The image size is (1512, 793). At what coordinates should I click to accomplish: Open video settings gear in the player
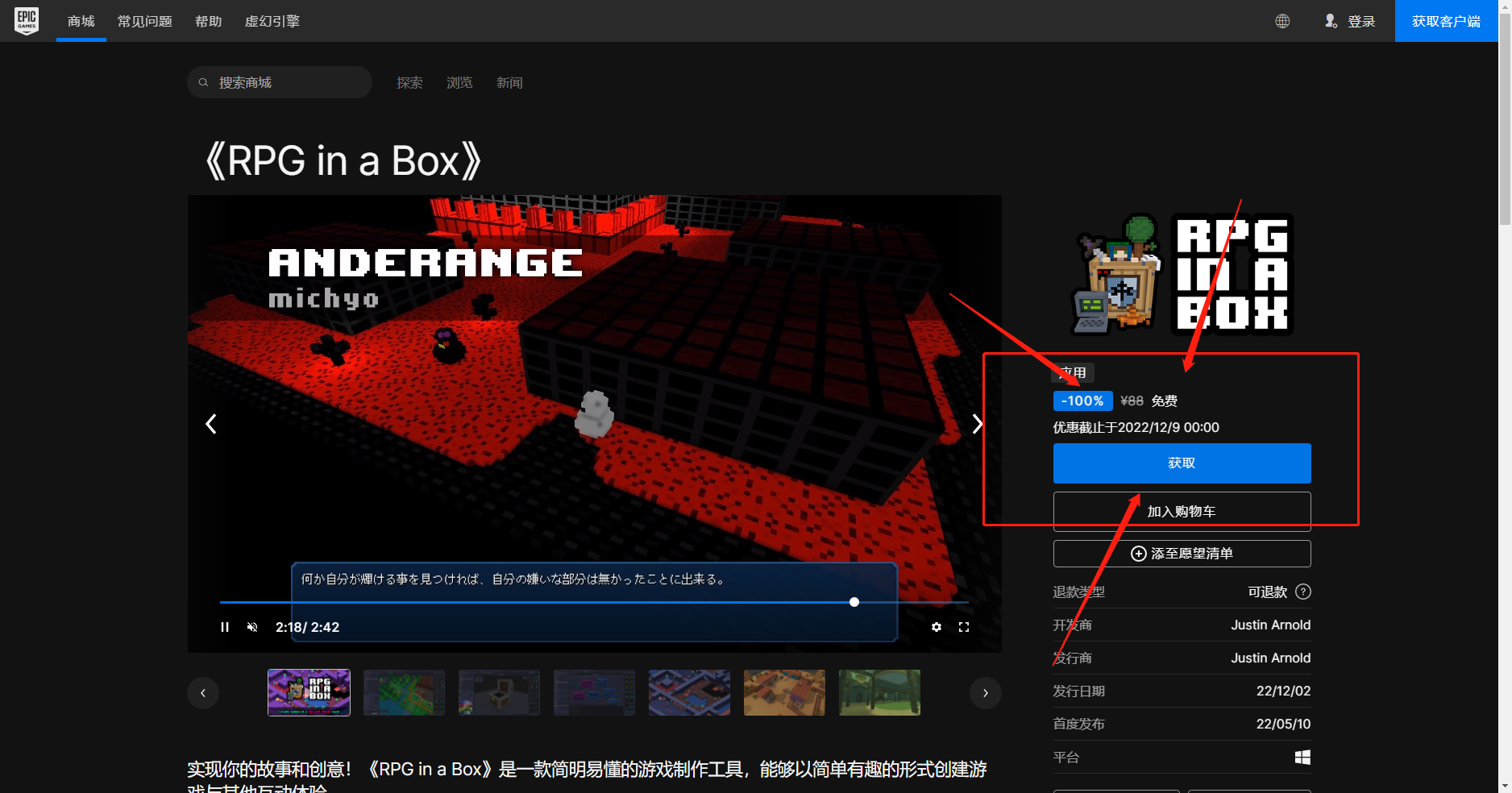click(936, 626)
